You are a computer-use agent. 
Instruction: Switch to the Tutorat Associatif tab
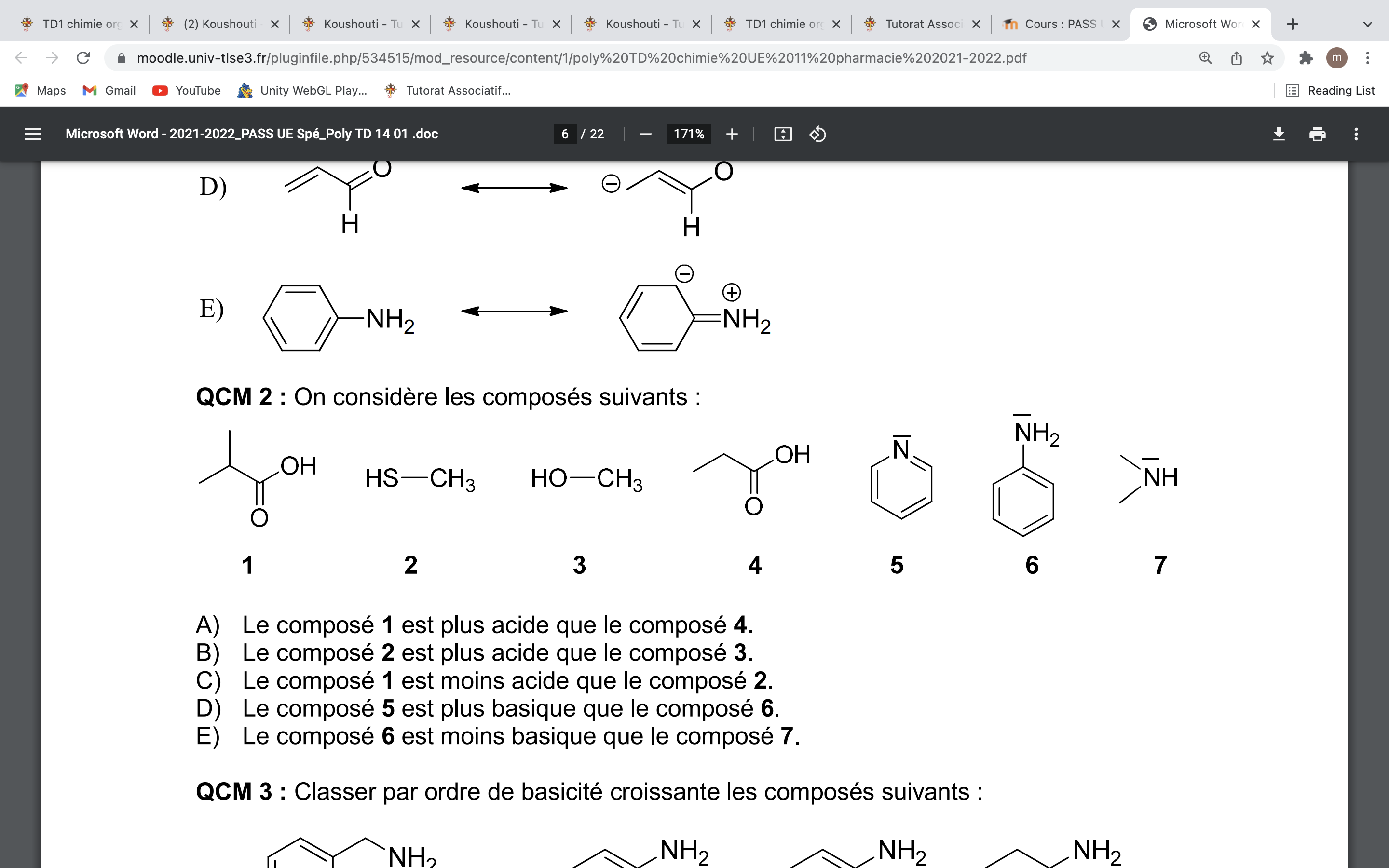tap(922, 24)
